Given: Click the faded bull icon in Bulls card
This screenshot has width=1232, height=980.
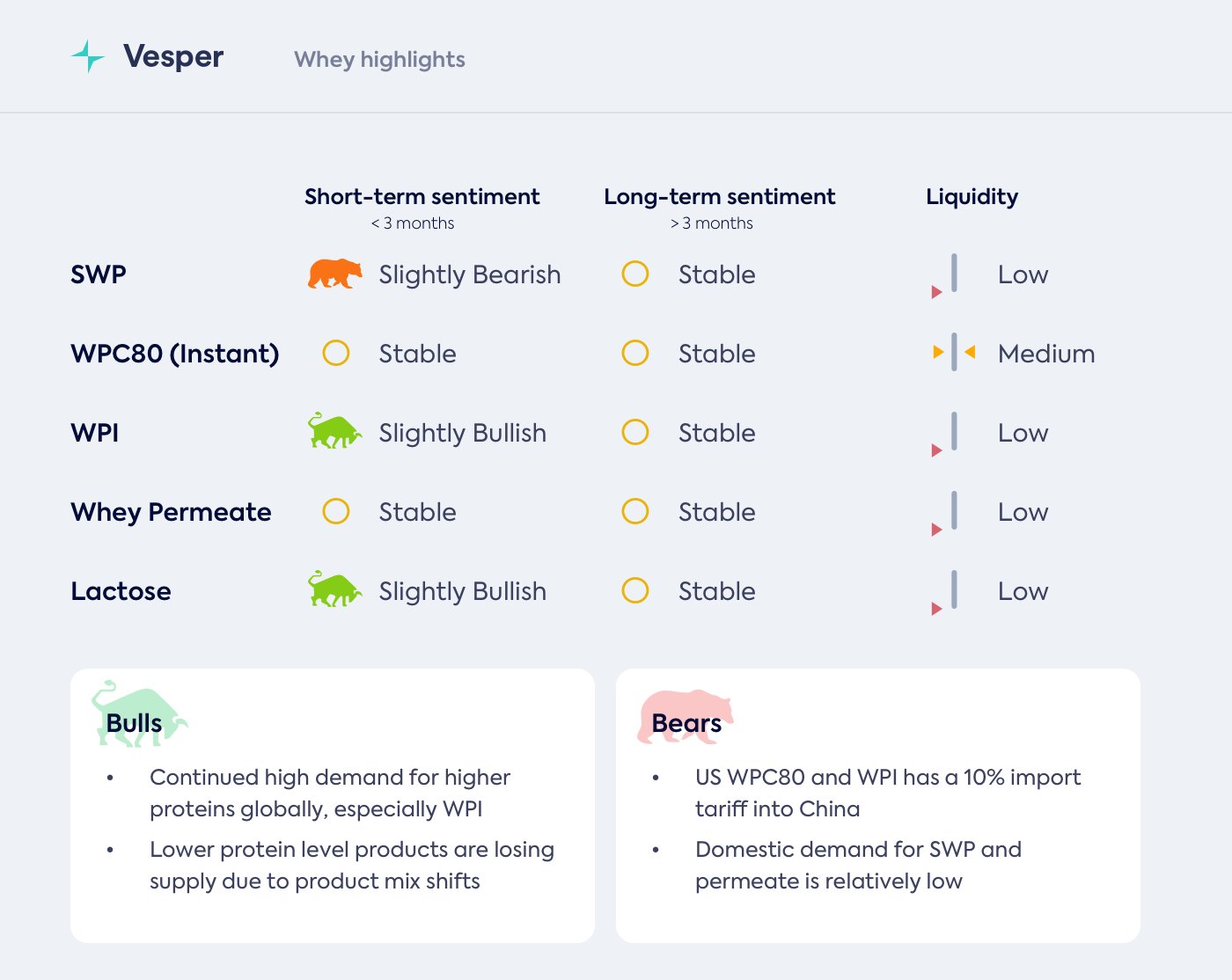Looking at the screenshot, I should click(x=139, y=714).
